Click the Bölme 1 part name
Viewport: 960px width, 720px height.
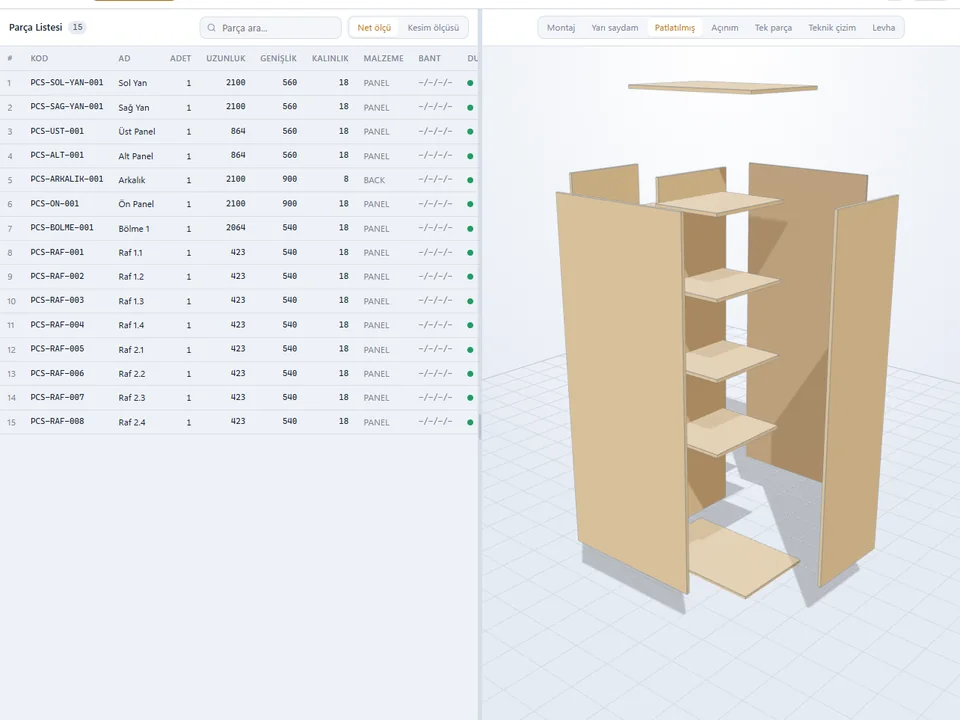pyautogui.click(x=133, y=228)
